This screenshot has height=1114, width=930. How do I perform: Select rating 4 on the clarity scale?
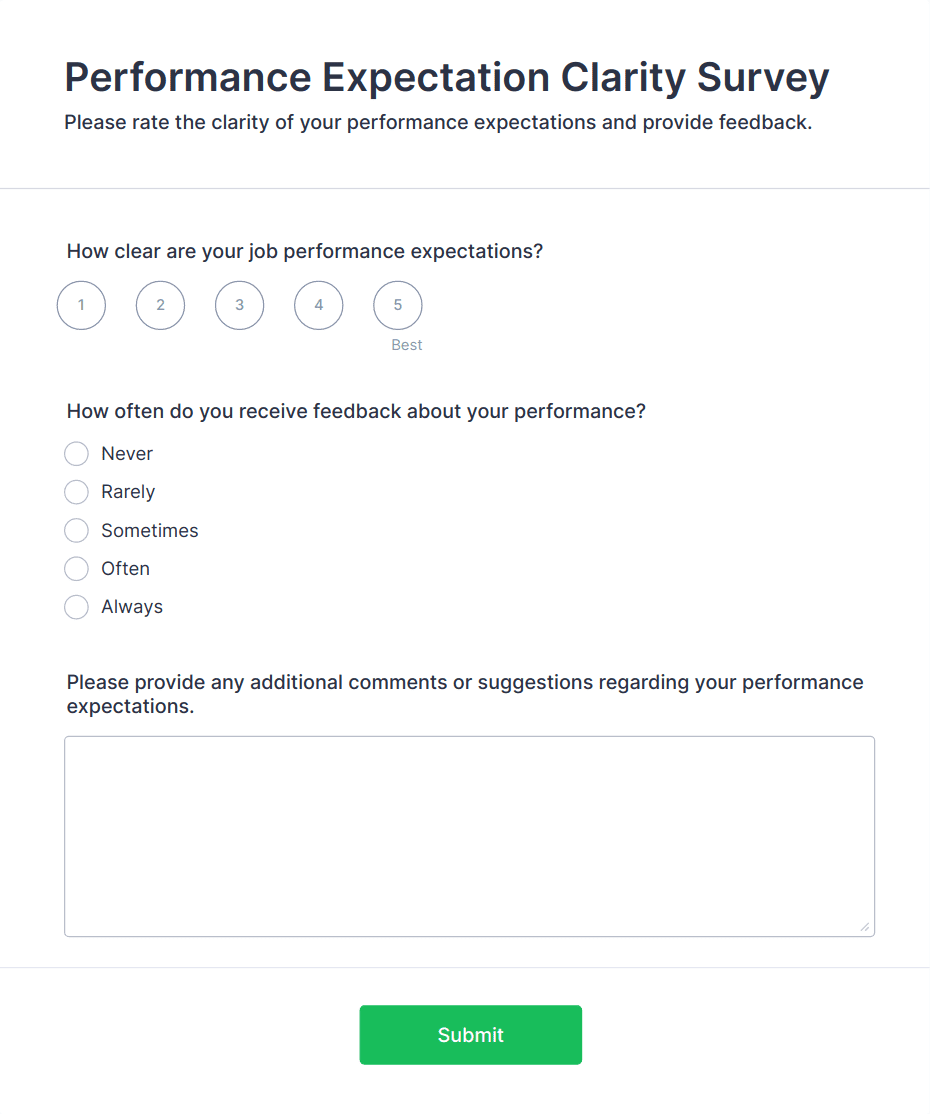click(x=318, y=305)
